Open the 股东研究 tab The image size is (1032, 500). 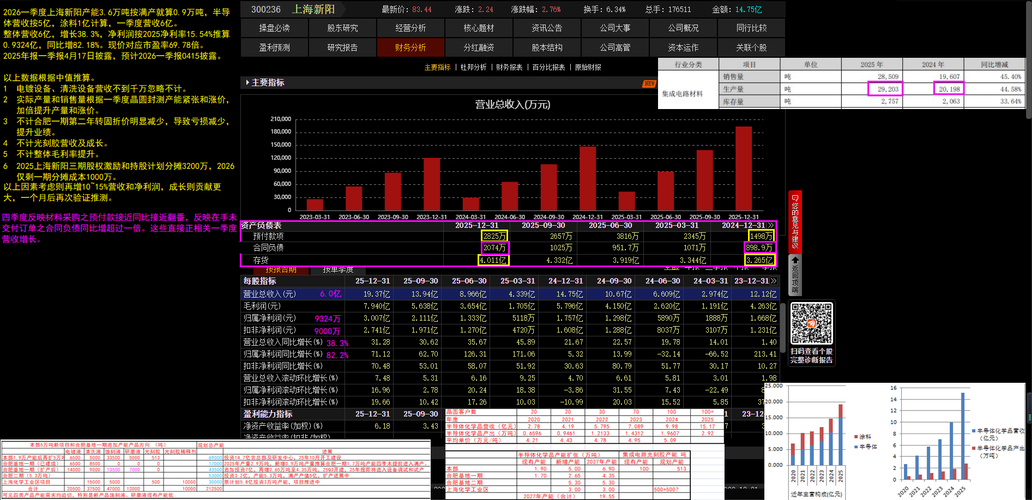(x=342, y=28)
